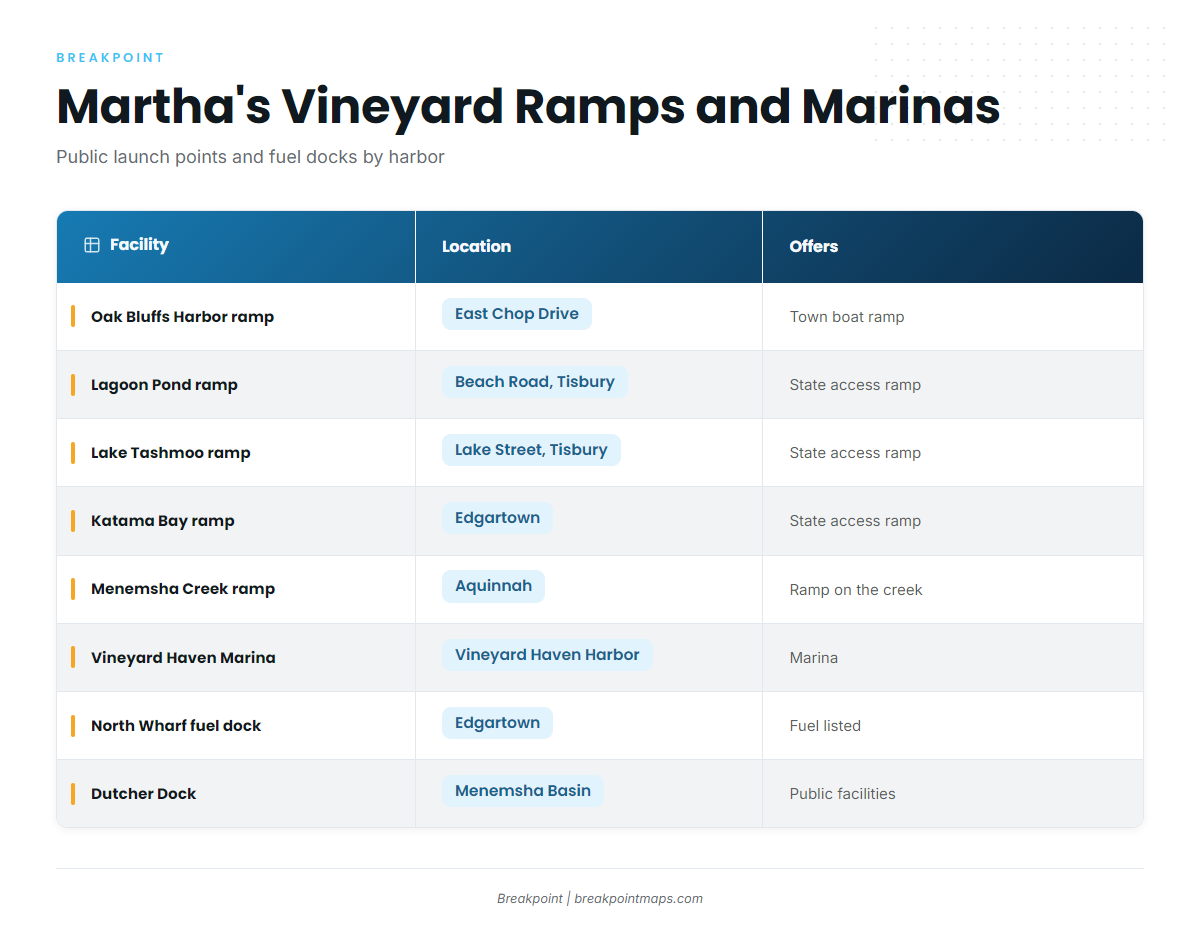This screenshot has width=1200, height=933.
Task: Select the "Facility" column header
Action: point(236,246)
